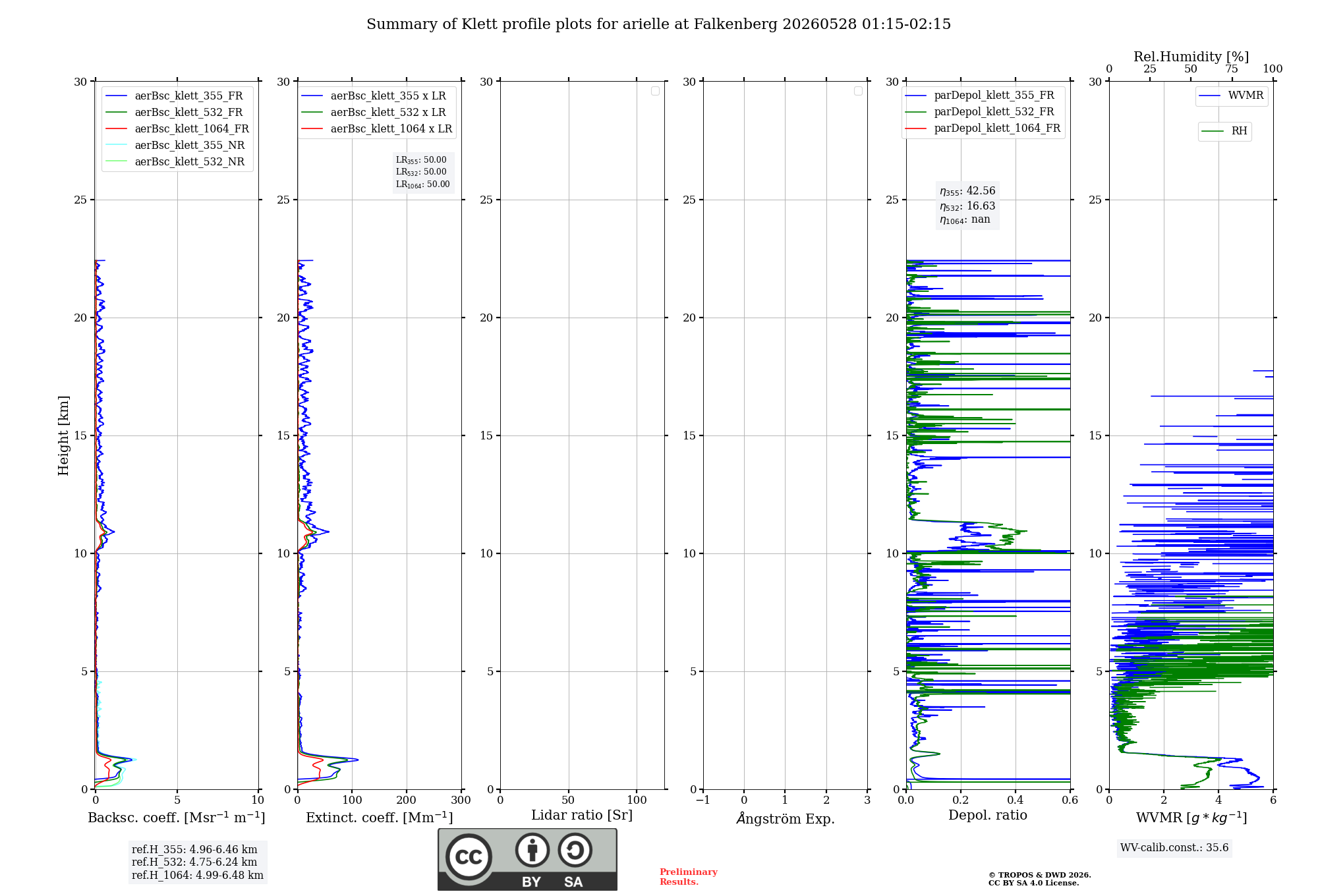Click the Lidar ratio [Sr] axis label

(582, 816)
